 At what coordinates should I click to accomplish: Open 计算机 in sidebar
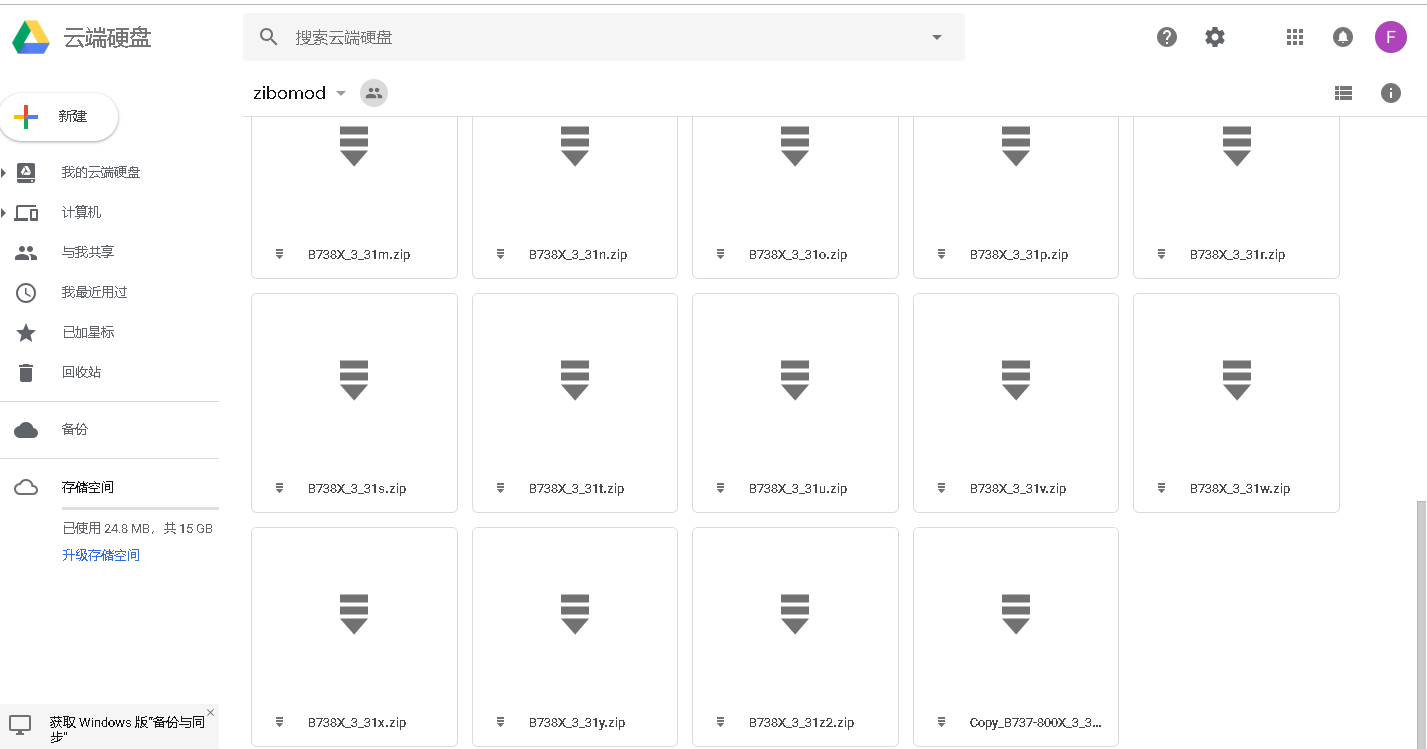[x=81, y=212]
